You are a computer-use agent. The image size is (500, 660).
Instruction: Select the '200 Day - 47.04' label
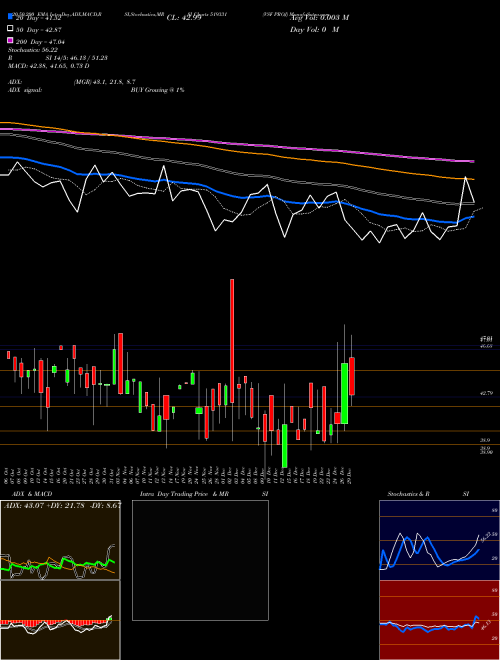(x=40, y=42)
